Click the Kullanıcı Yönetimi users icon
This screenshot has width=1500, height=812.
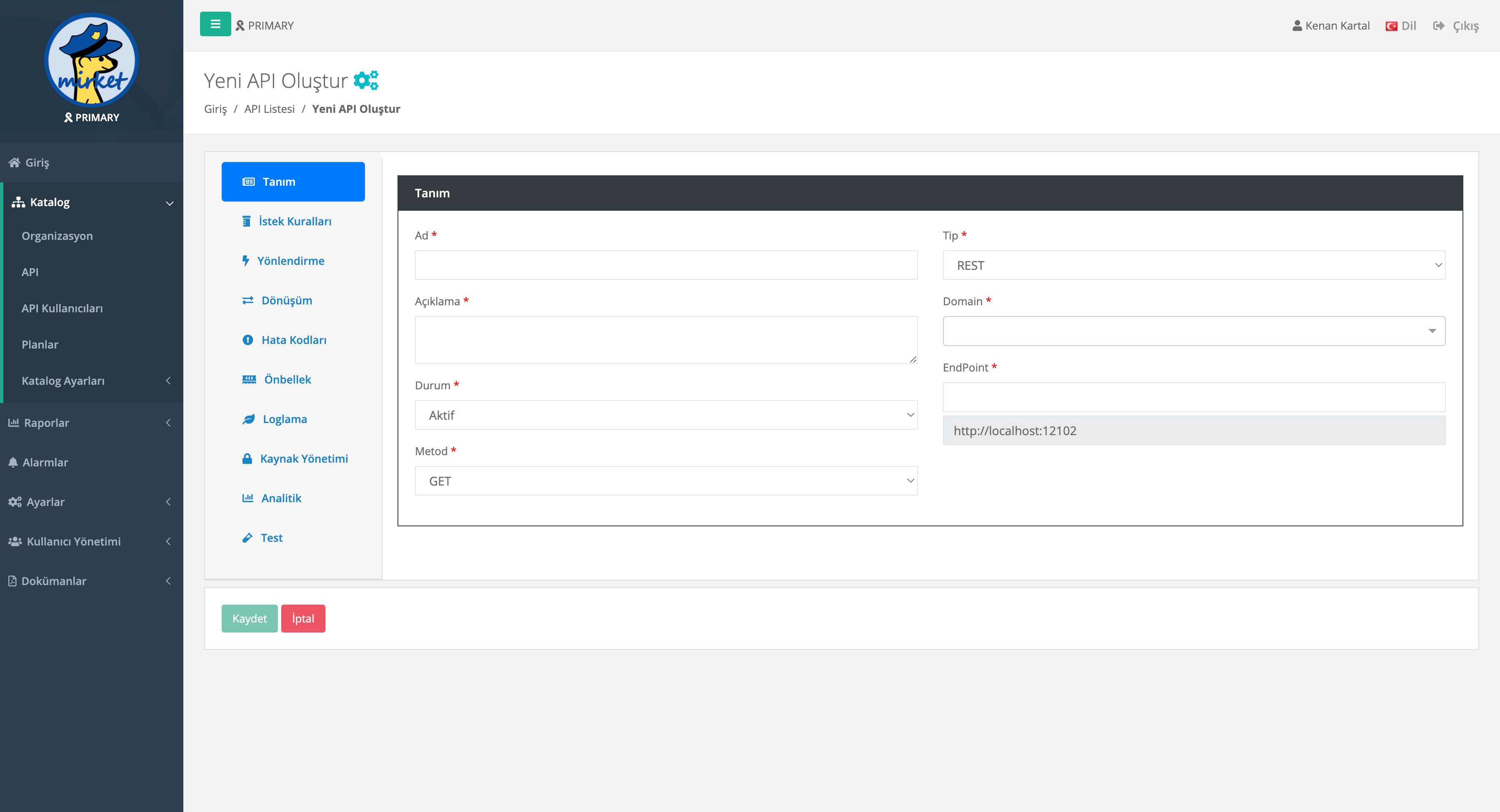15,541
